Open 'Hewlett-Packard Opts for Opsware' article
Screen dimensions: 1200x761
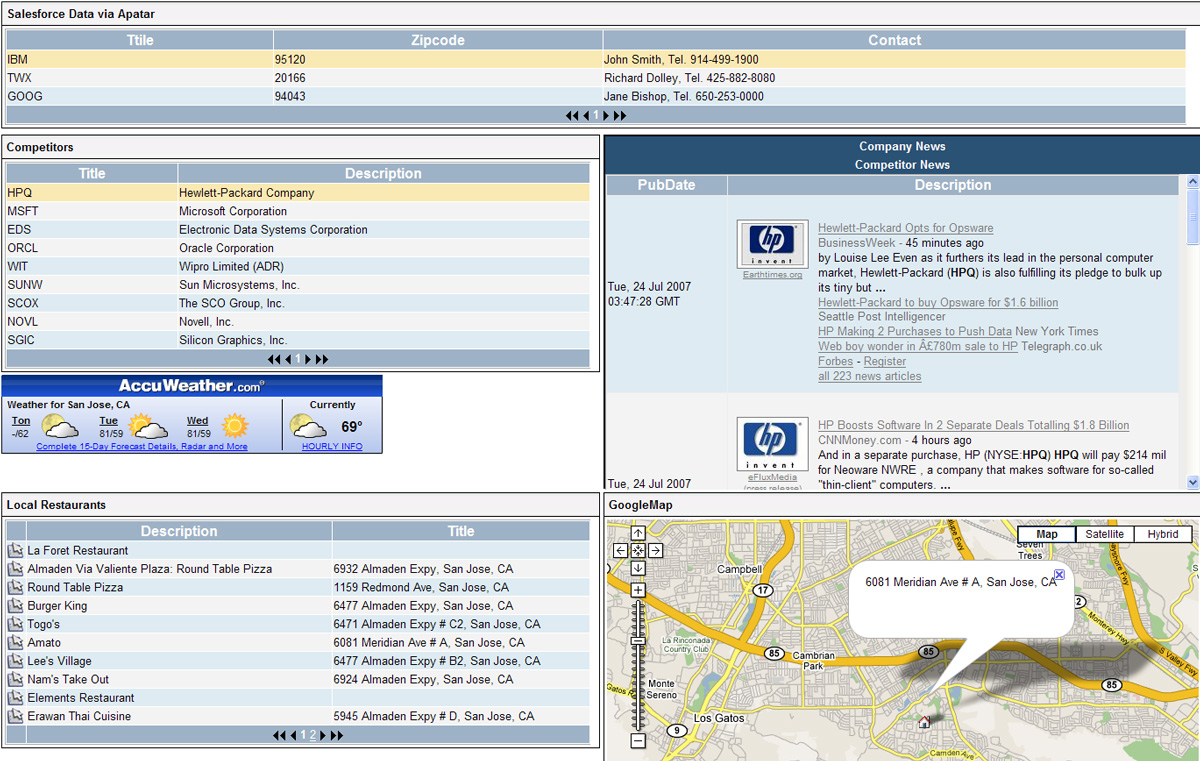tap(905, 228)
